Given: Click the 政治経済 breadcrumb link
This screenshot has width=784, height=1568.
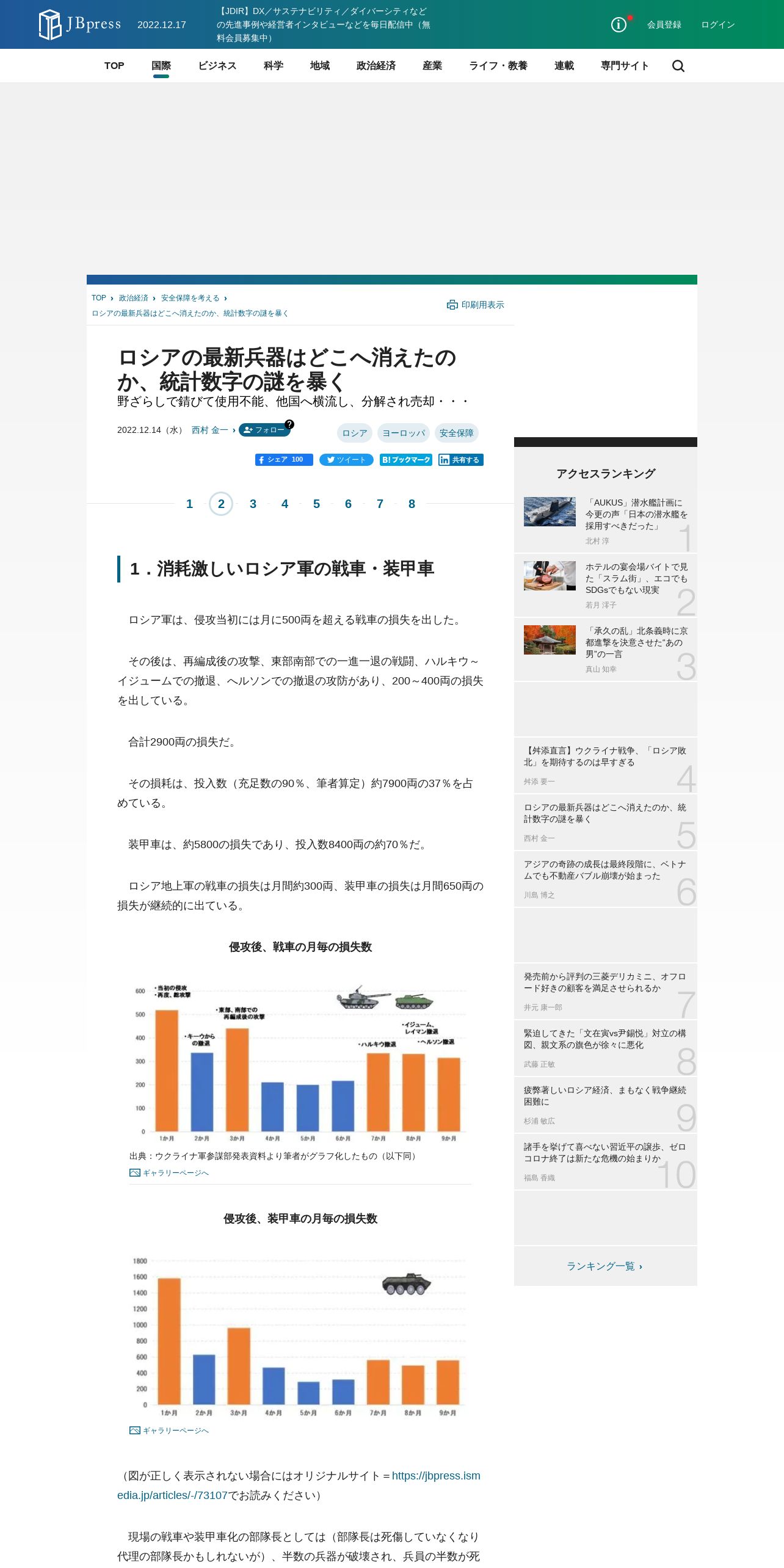Looking at the screenshot, I should (x=134, y=298).
